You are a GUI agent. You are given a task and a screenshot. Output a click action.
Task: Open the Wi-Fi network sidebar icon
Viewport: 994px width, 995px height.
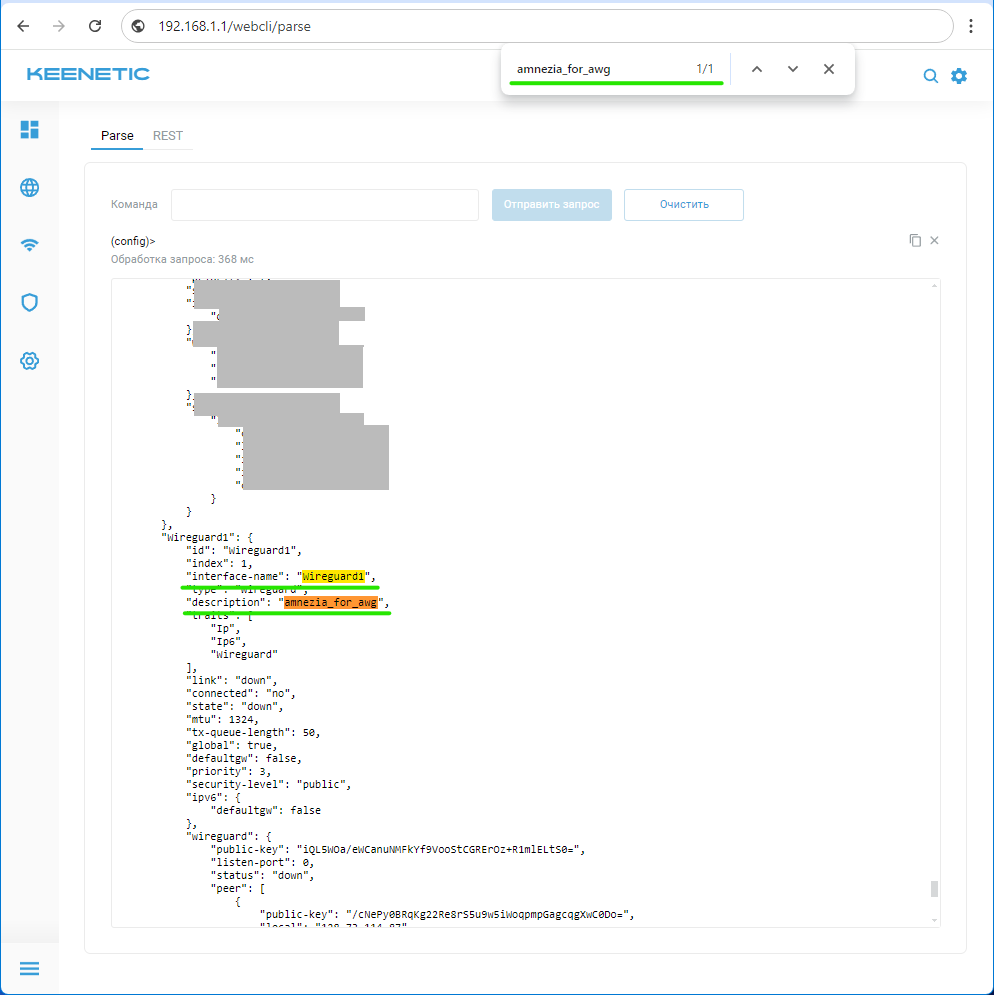(x=30, y=245)
